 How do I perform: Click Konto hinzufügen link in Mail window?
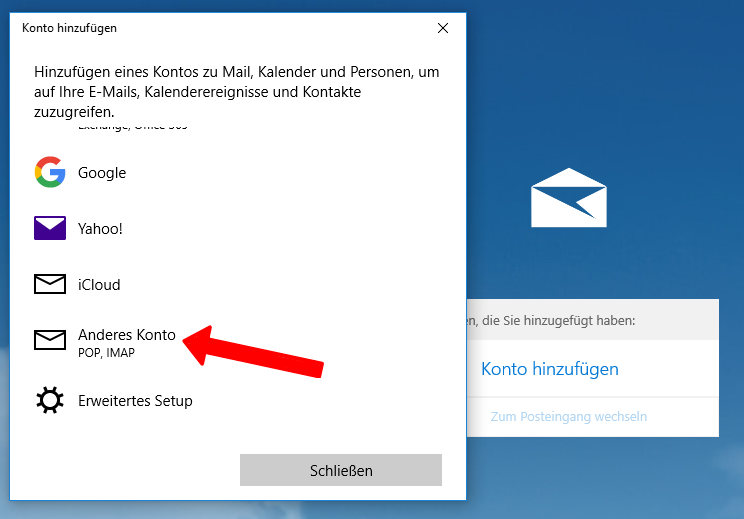tap(550, 369)
